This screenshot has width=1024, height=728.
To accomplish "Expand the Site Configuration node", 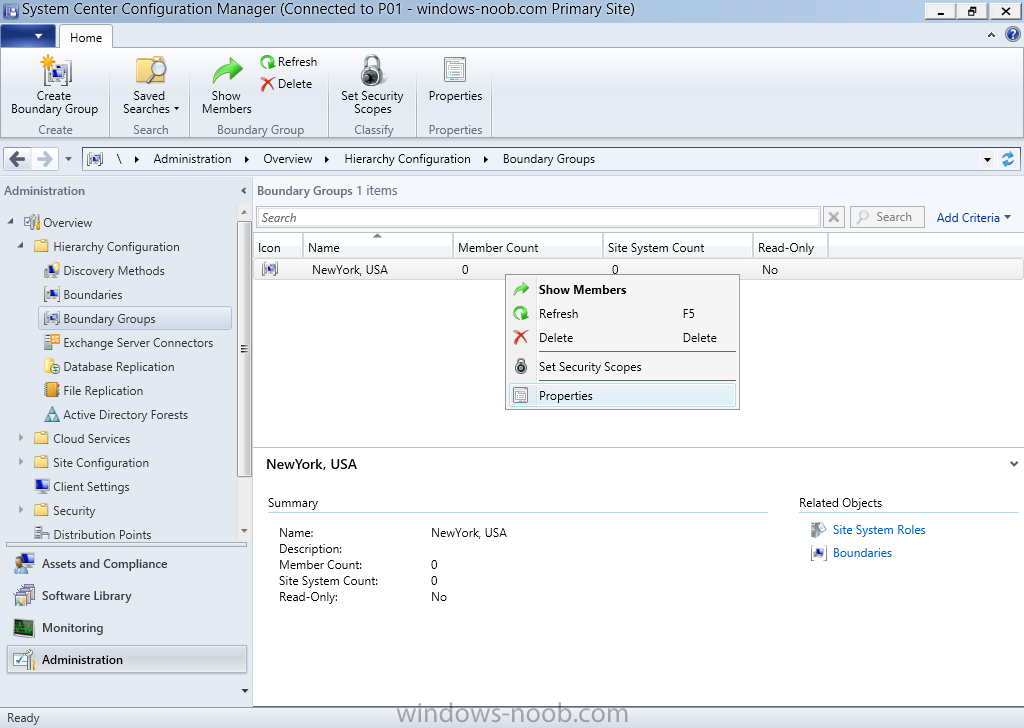I will (21, 462).
